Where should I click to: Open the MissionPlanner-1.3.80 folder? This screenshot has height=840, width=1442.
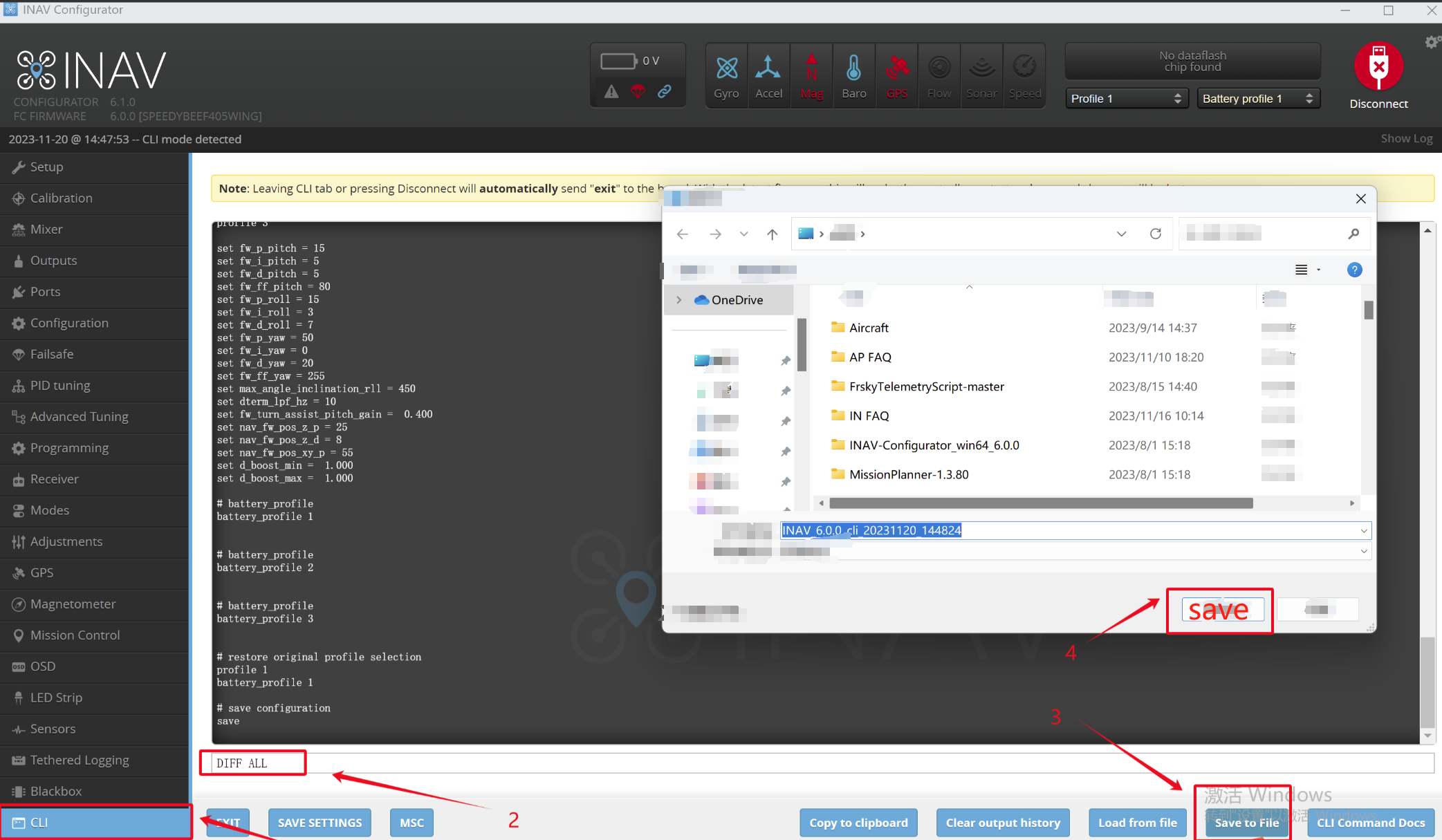(908, 474)
